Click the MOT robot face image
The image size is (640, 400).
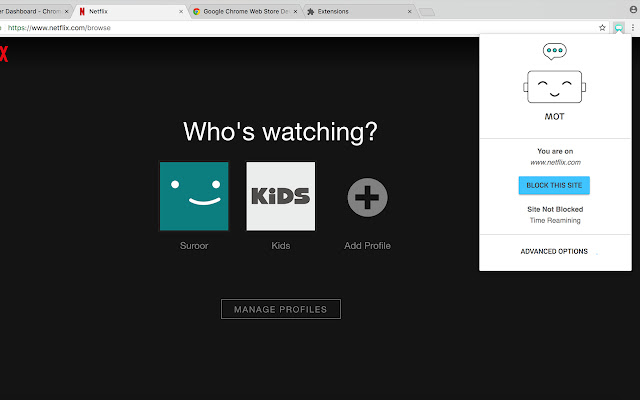[554, 87]
